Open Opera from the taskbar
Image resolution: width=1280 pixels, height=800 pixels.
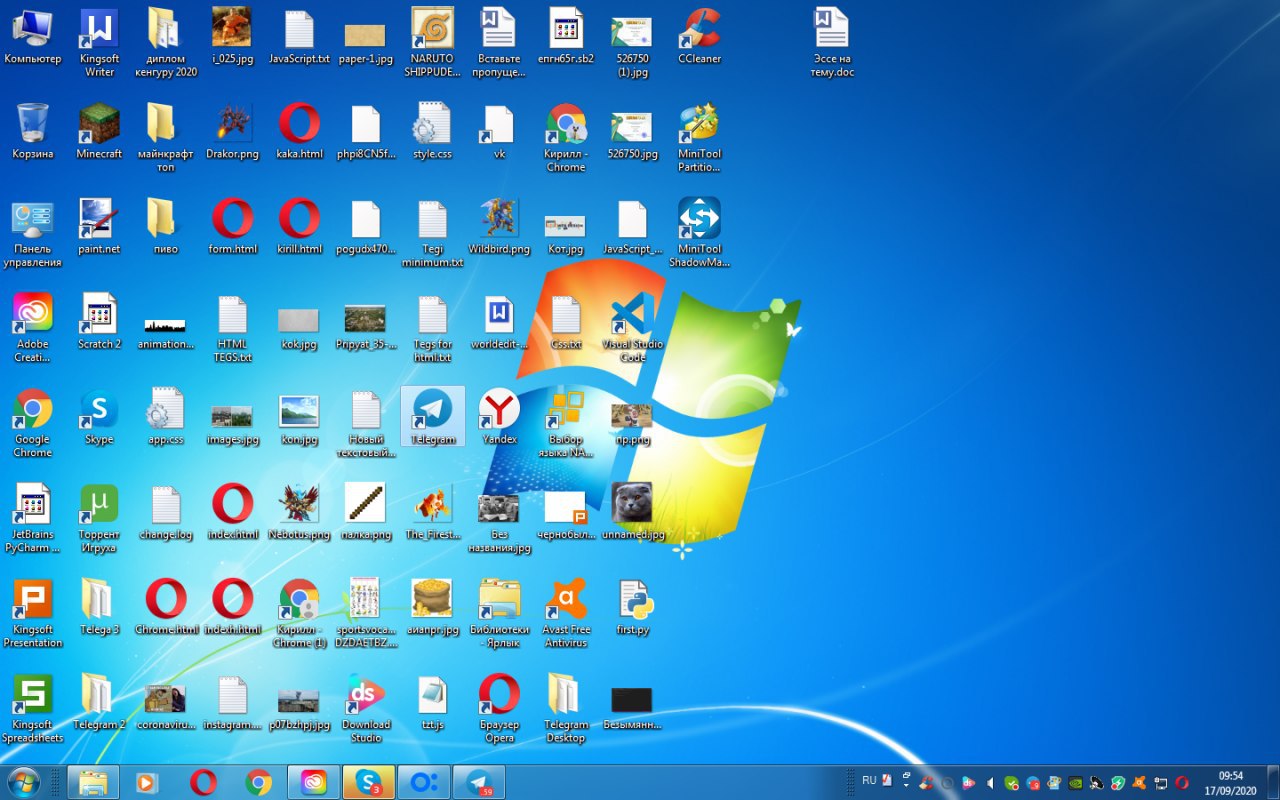(x=203, y=782)
